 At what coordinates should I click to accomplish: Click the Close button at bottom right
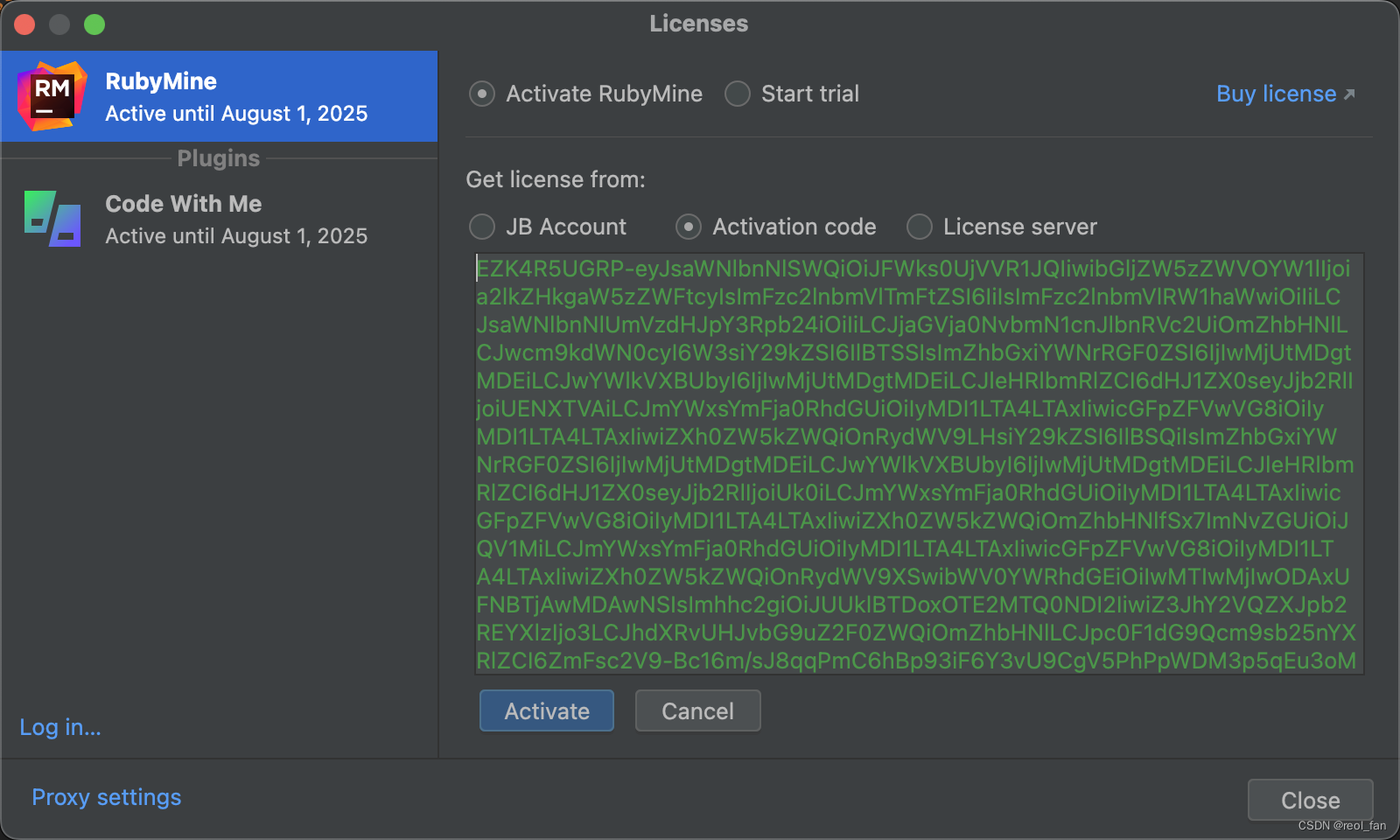point(1310,800)
